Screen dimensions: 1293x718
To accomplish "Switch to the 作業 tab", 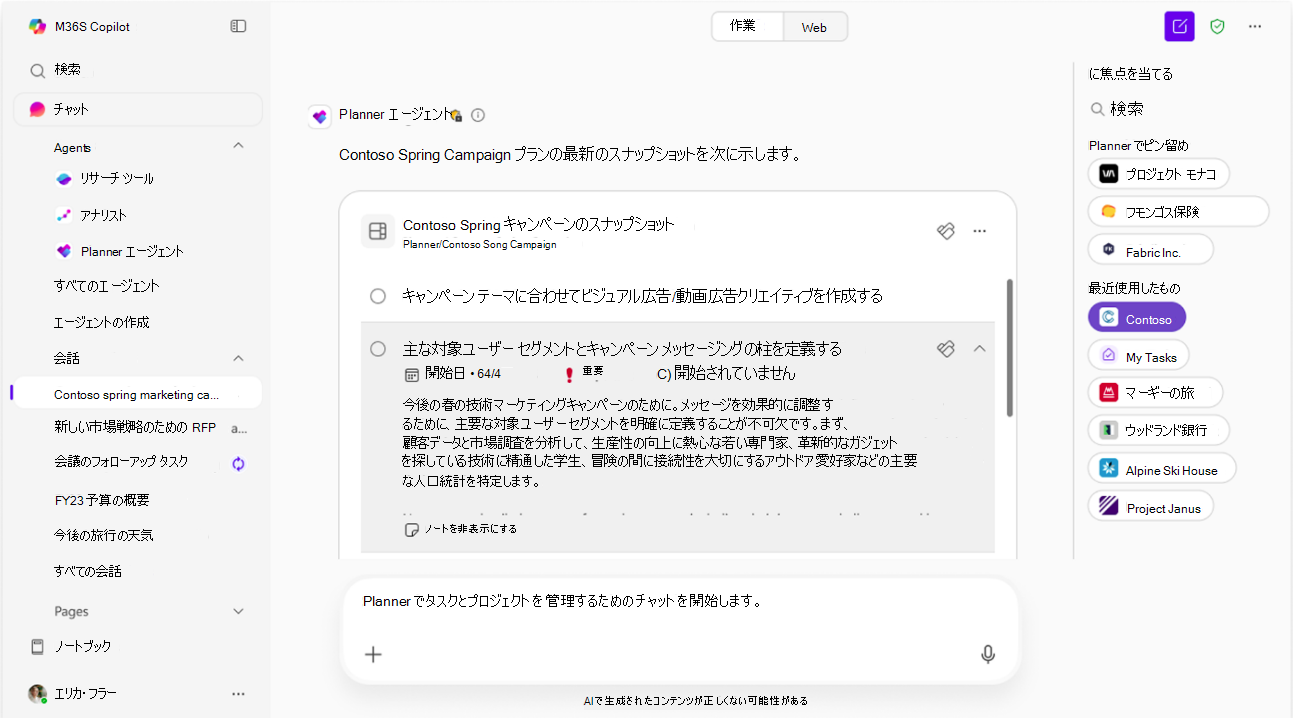I will tap(747, 27).
